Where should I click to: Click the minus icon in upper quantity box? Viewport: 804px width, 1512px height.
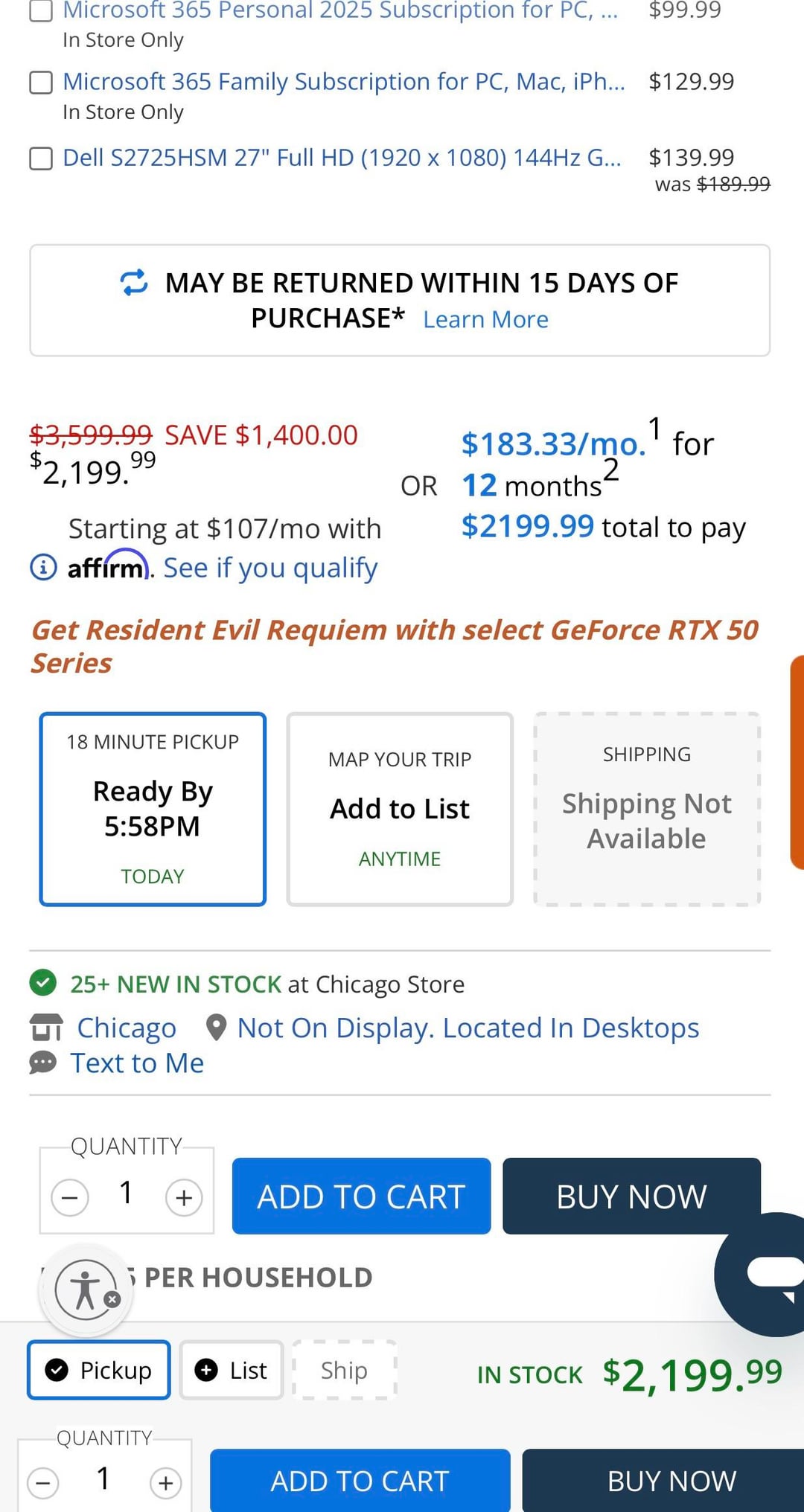[x=70, y=1197]
